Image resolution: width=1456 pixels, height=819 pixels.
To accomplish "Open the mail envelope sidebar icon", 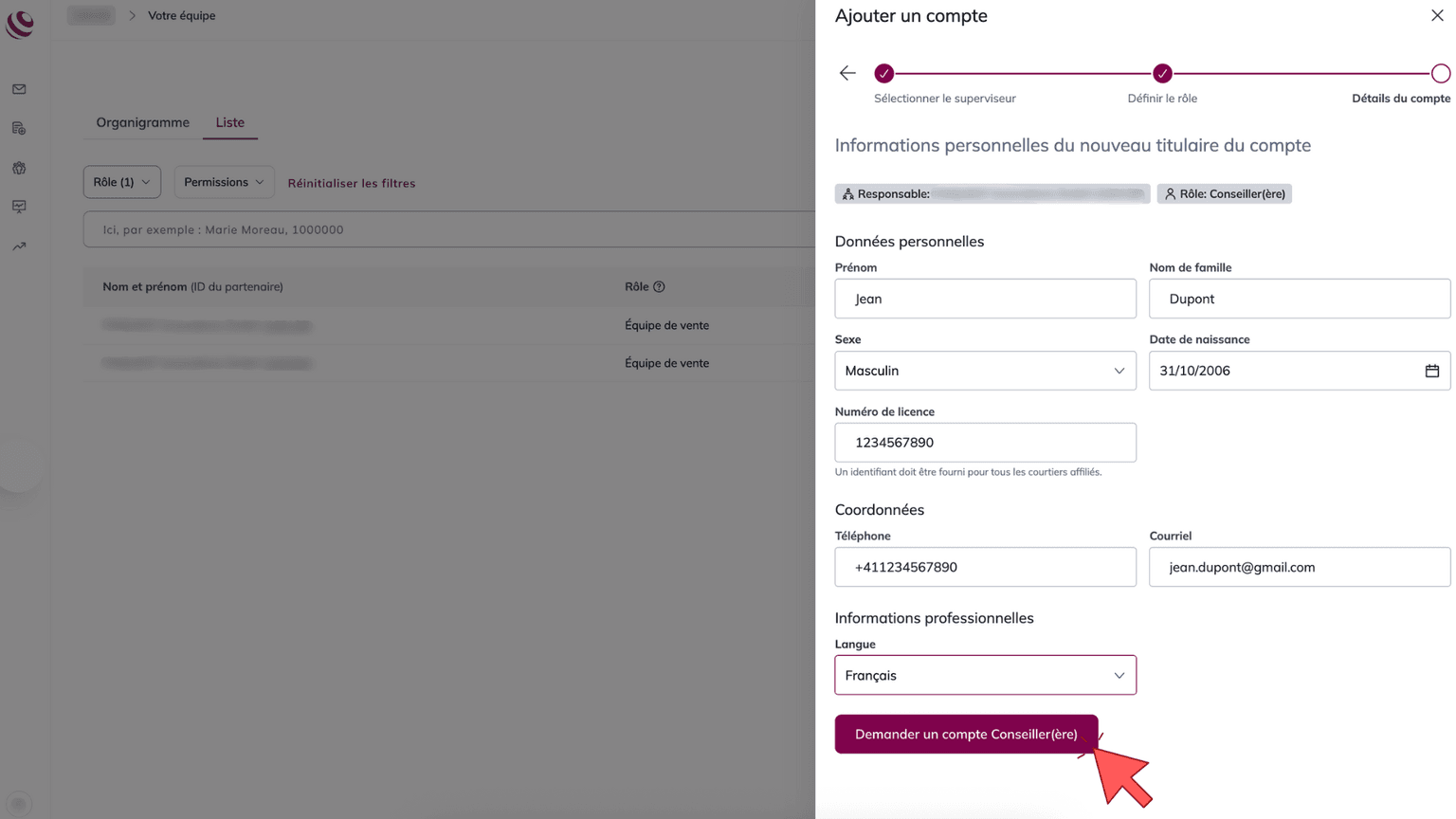I will (x=19, y=89).
